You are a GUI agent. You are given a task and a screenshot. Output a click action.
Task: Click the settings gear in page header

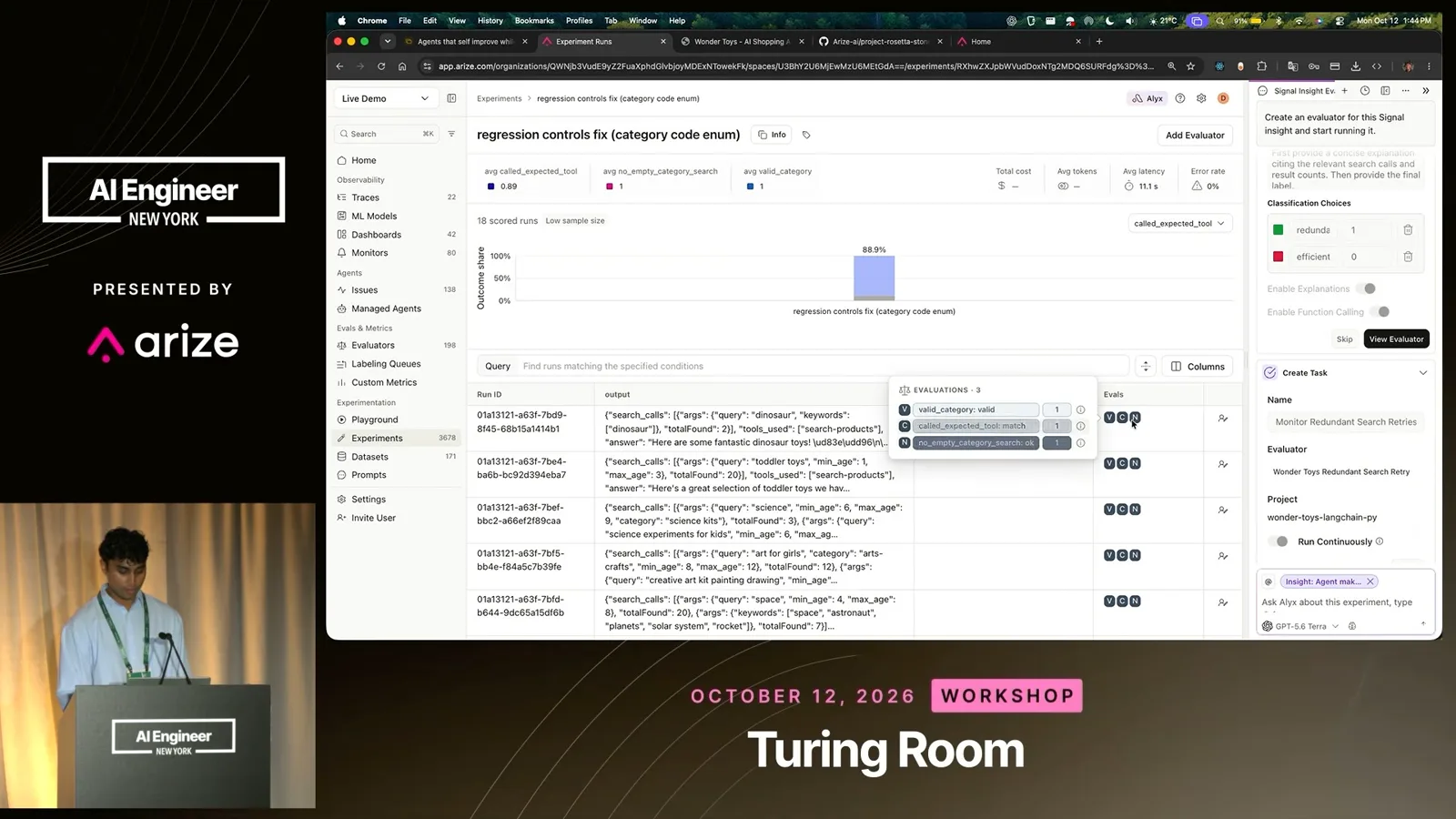click(1201, 98)
